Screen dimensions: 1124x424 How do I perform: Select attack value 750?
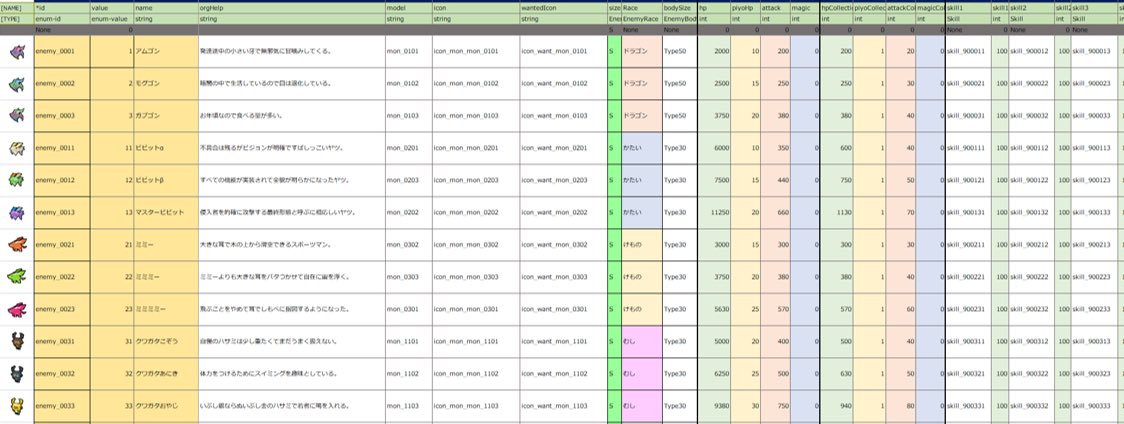pos(776,406)
